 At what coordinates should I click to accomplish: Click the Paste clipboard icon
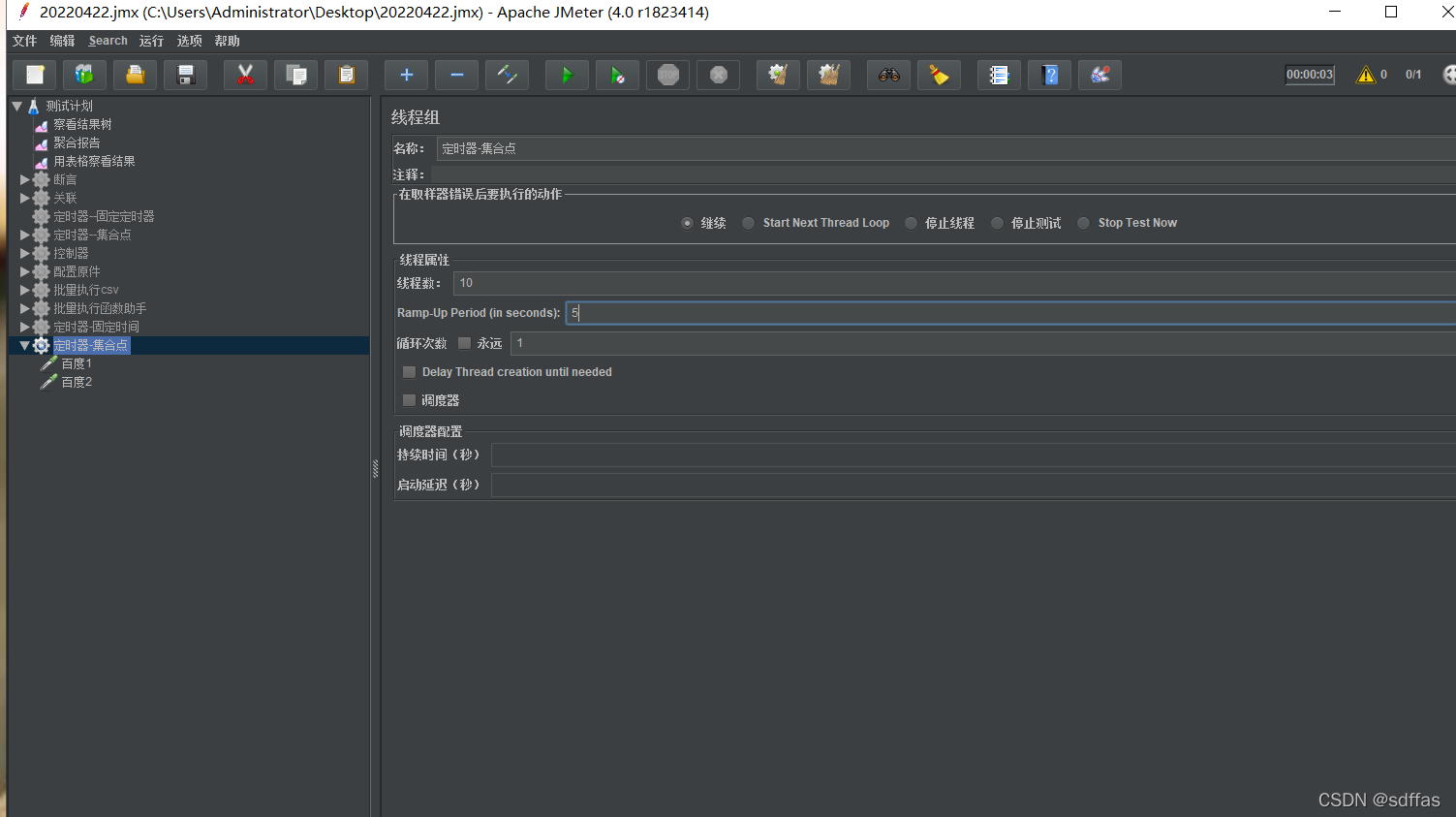[x=347, y=75]
